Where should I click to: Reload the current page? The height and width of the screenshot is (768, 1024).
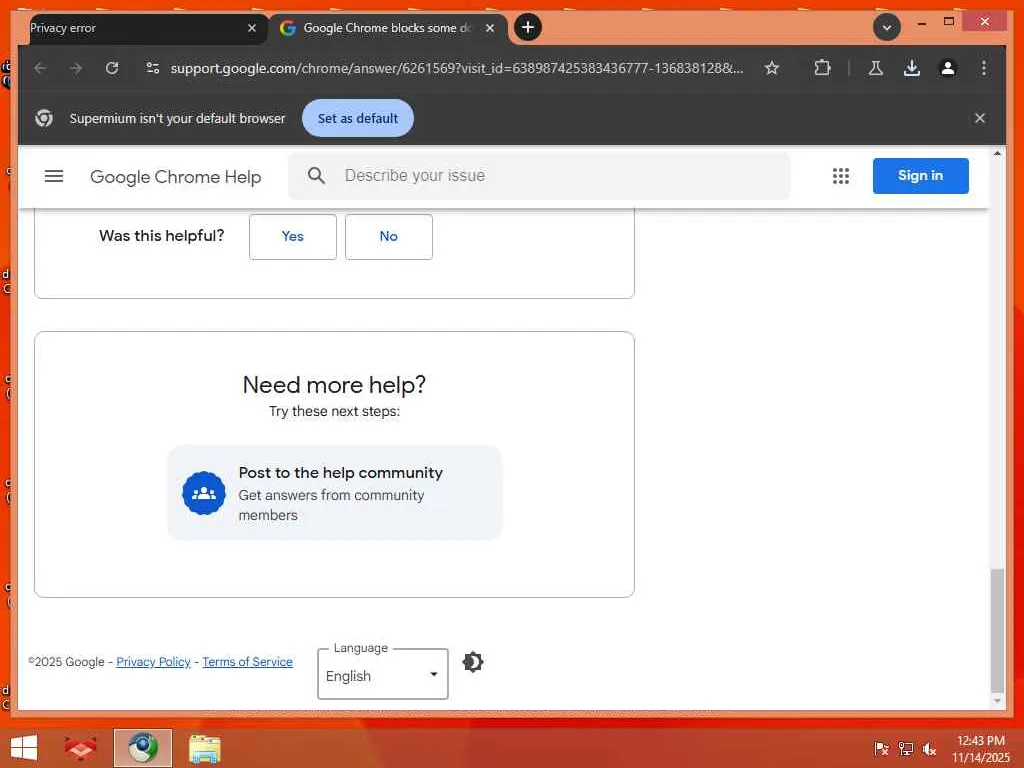tap(112, 68)
